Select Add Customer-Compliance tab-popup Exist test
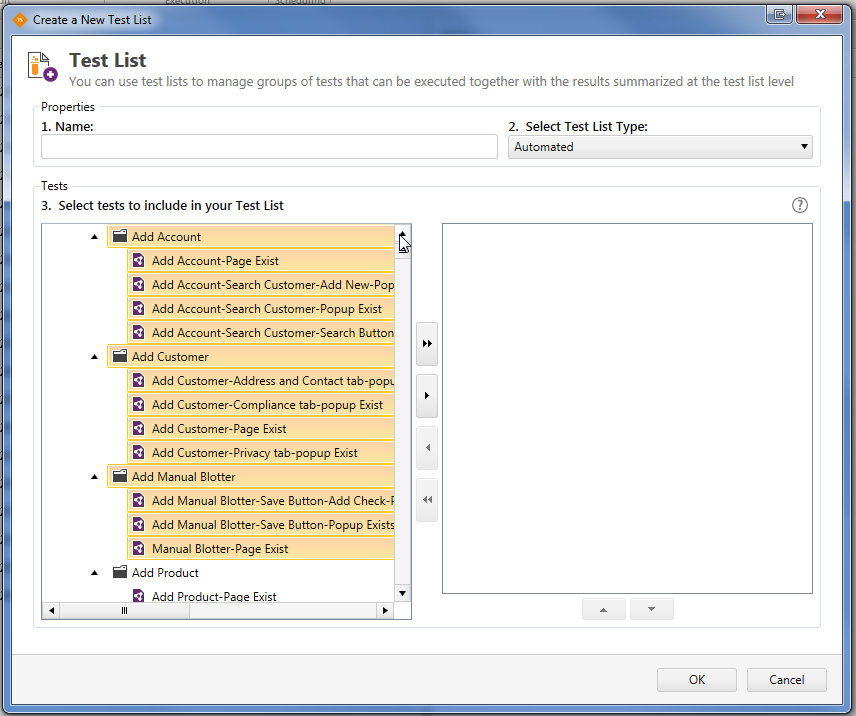Image resolution: width=856 pixels, height=716 pixels. (x=267, y=405)
